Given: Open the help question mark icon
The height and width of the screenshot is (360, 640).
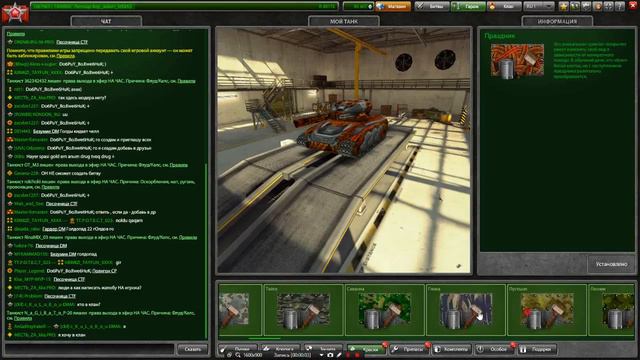Looking at the screenshot, I should 619,6.
